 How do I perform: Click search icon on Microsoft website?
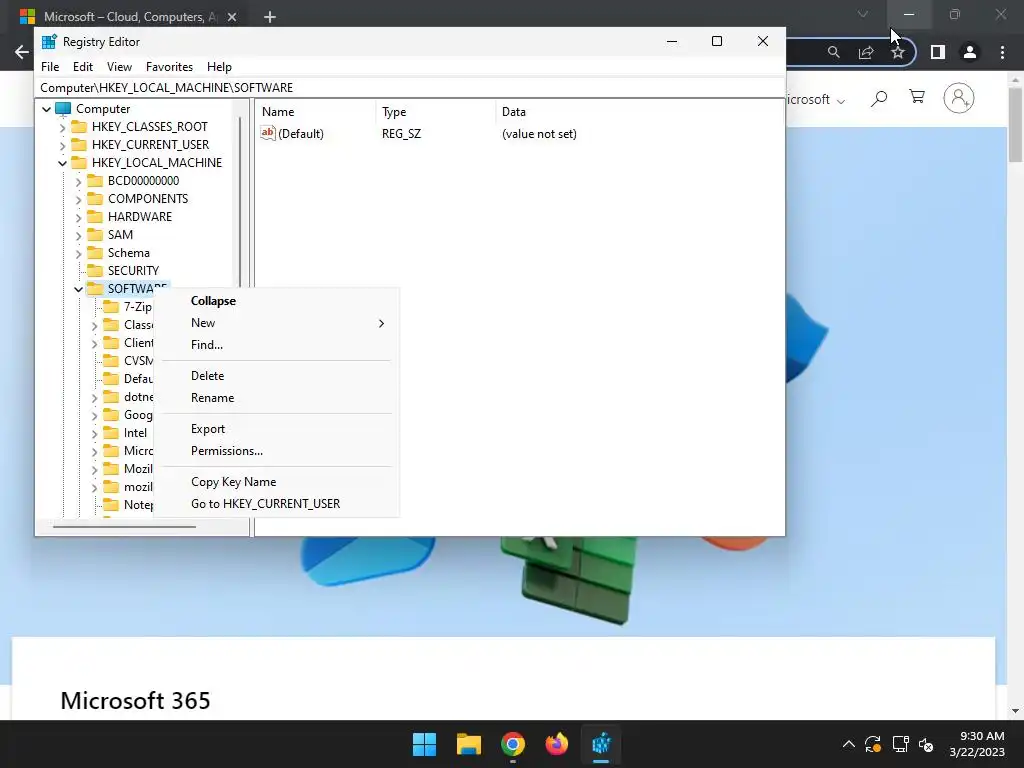pyautogui.click(x=879, y=99)
